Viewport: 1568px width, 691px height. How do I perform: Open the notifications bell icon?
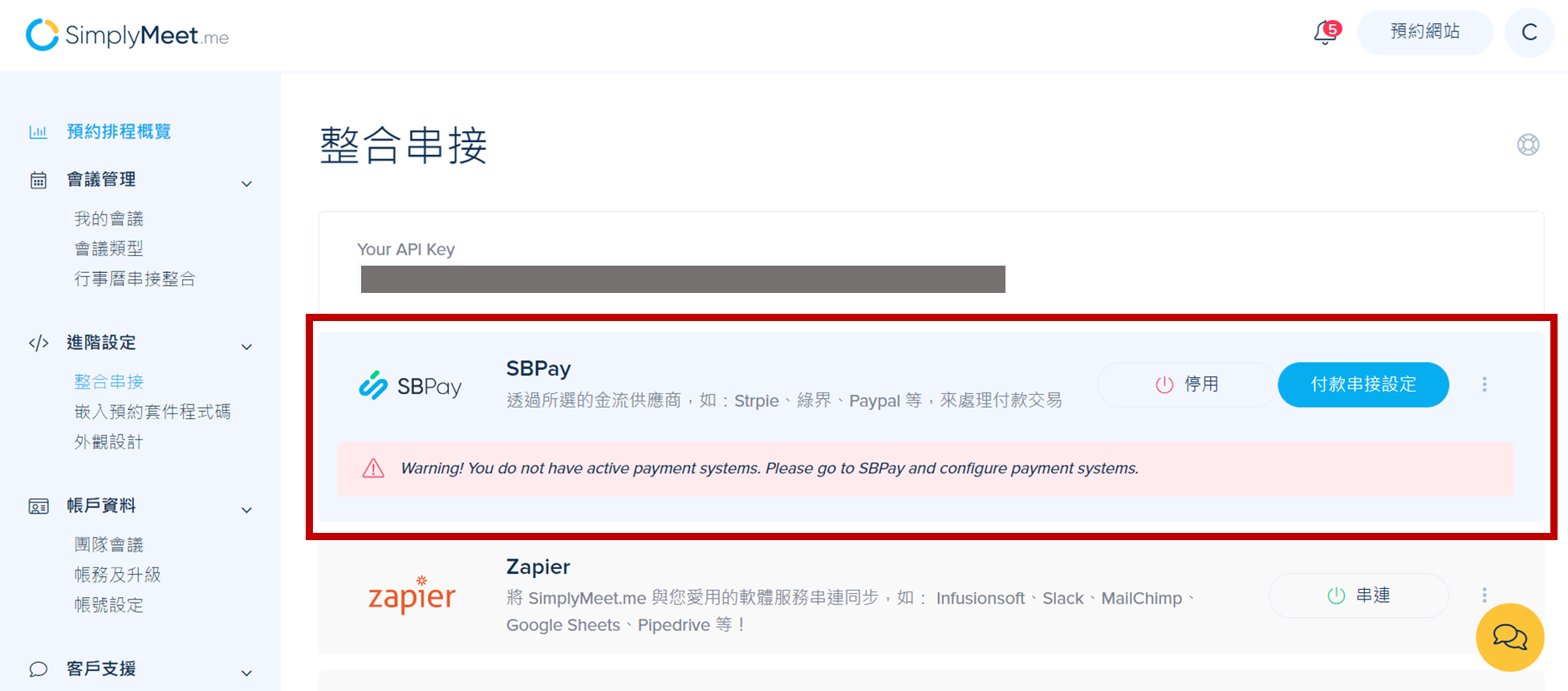click(x=1326, y=33)
